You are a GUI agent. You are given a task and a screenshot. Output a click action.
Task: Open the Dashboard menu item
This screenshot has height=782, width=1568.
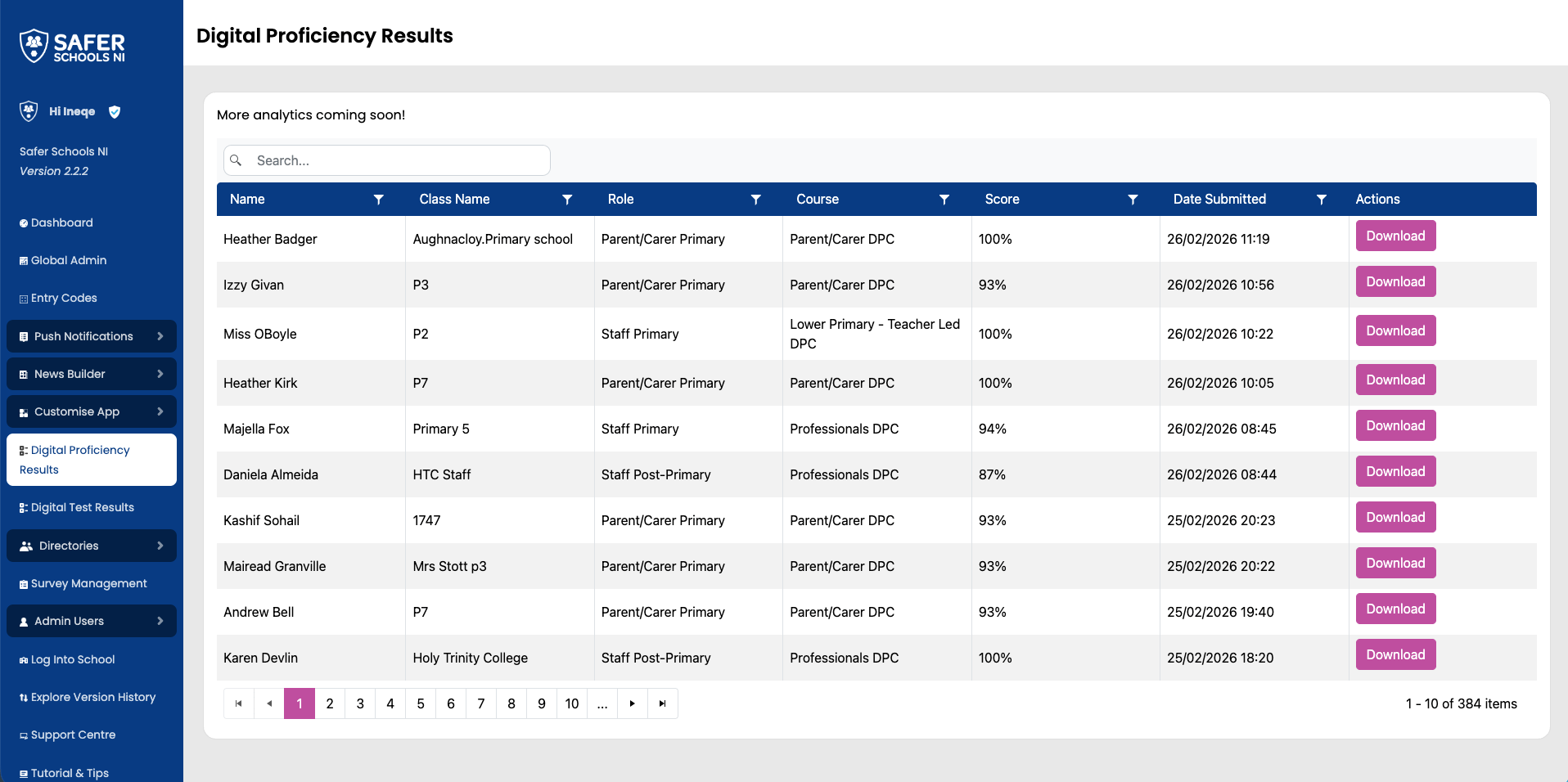61,222
